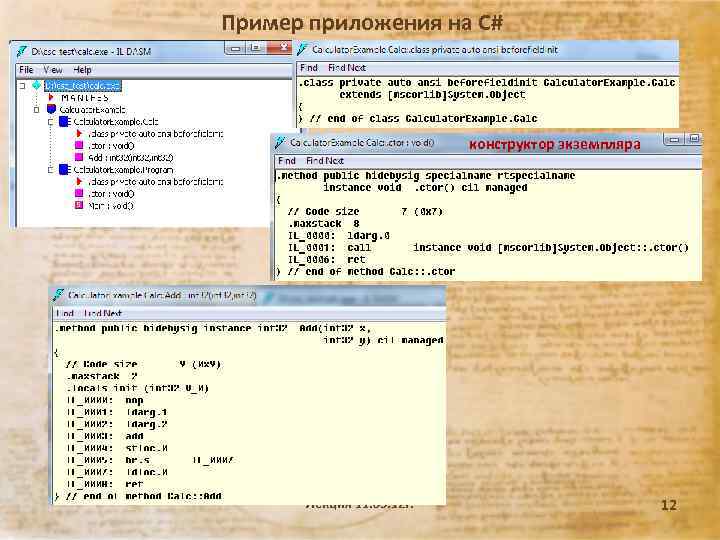Click Find Next in the Calc class window

pyautogui.click(x=347, y=68)
